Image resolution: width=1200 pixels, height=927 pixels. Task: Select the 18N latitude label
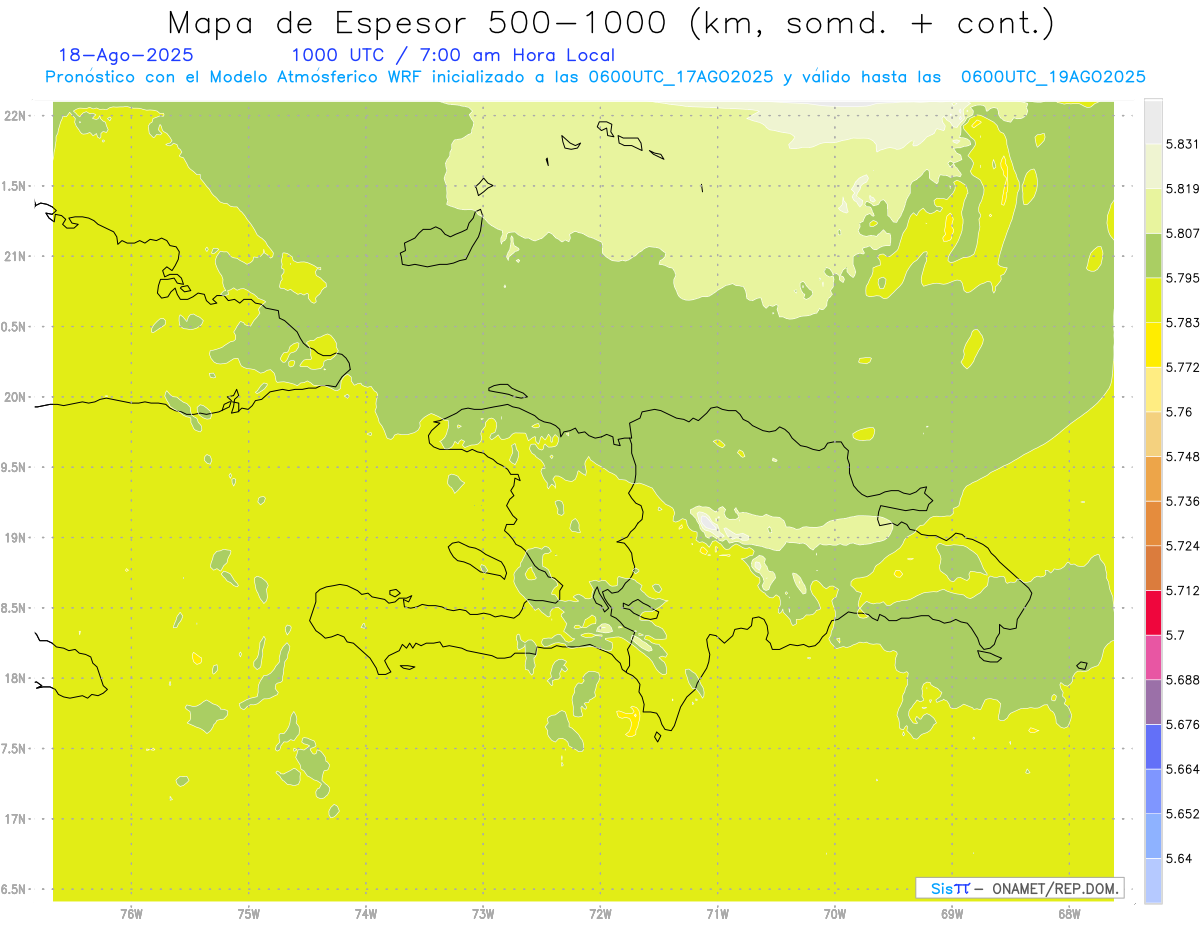click(x=14, y=679)
